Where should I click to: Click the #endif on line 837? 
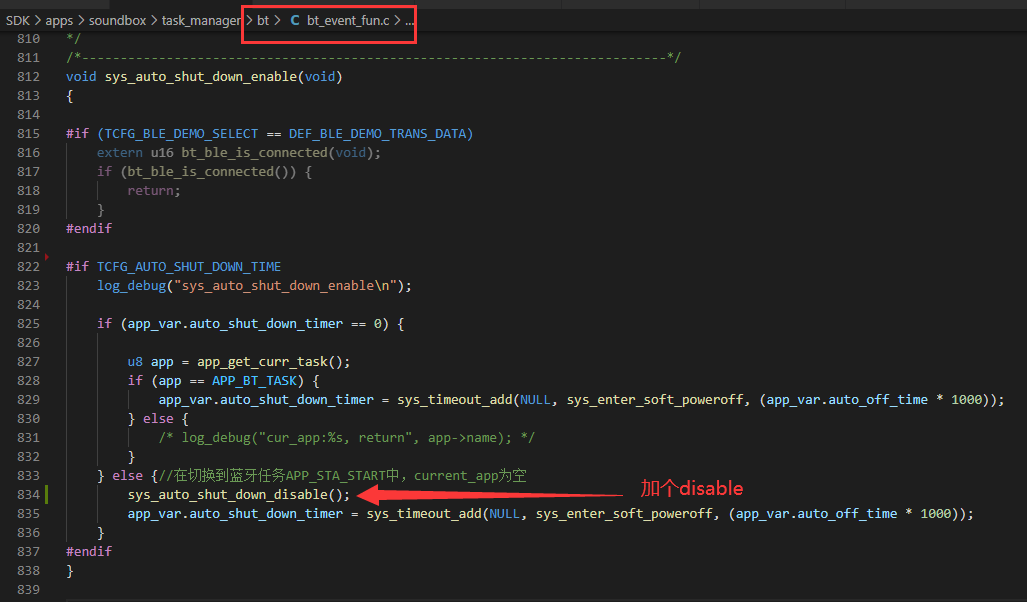point(88,552)
